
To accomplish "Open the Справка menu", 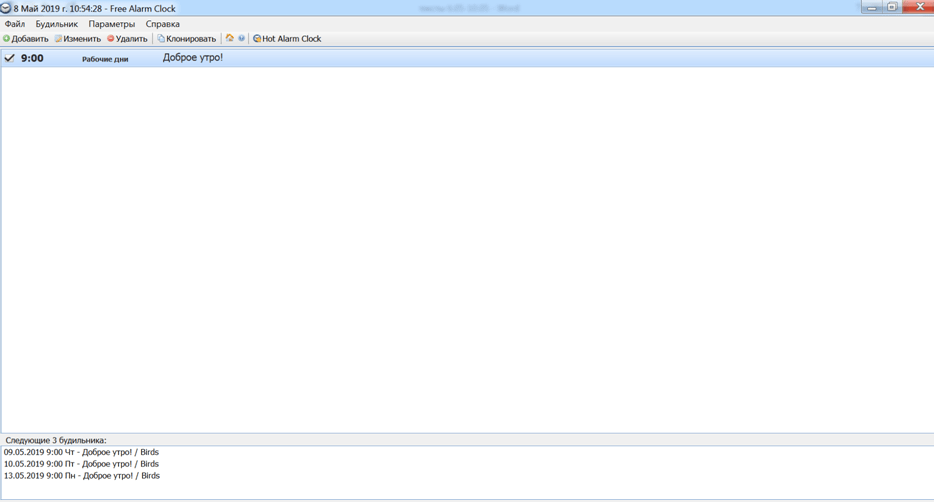I will (x=163, y=24).
